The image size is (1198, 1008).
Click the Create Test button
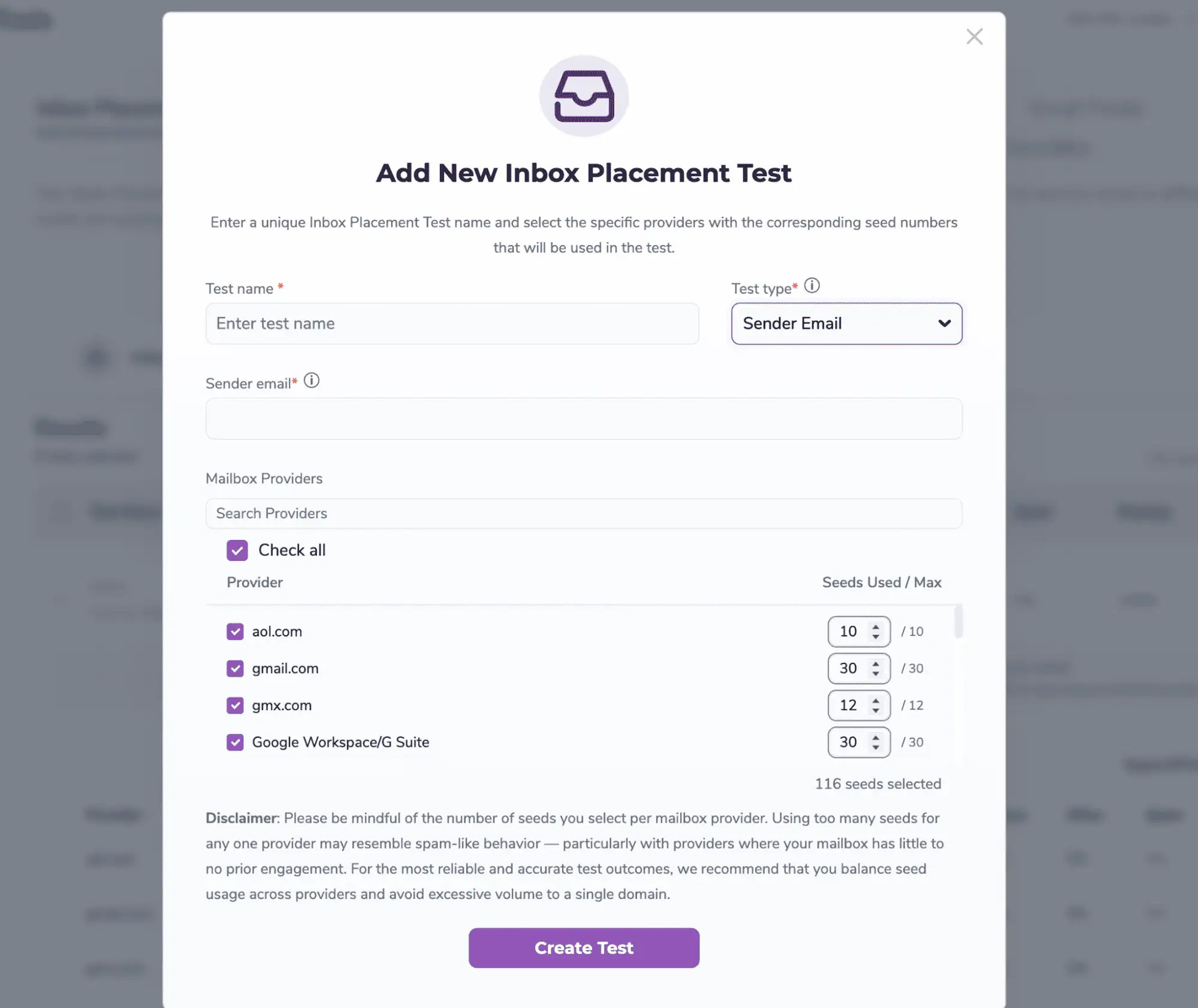click(x=584, y=947)
